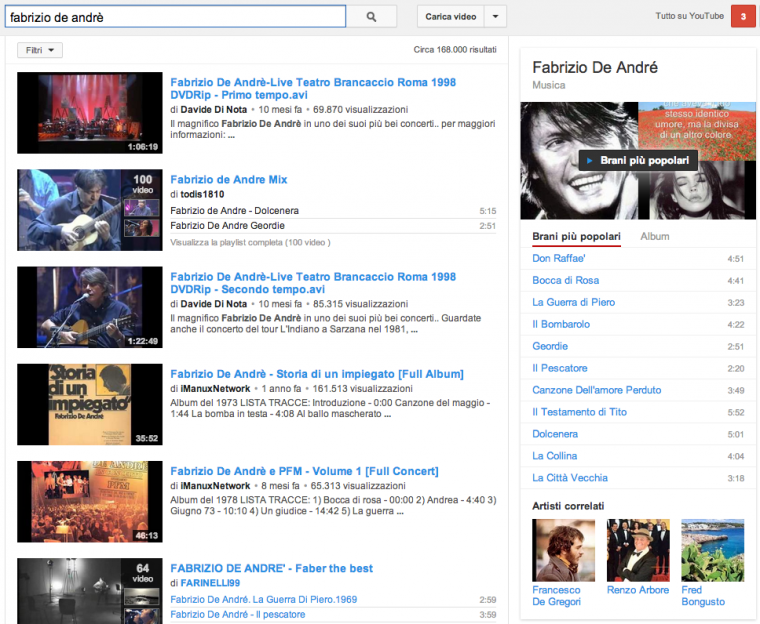Click the Circa 168.000 risultati count
Image resolution: width=760 pixels, height=624 pixels.
coord(455,49)
